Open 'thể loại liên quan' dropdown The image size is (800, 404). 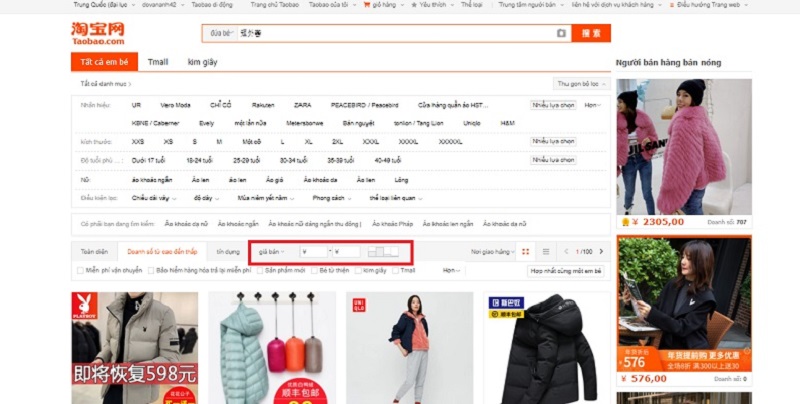point(396,198)
